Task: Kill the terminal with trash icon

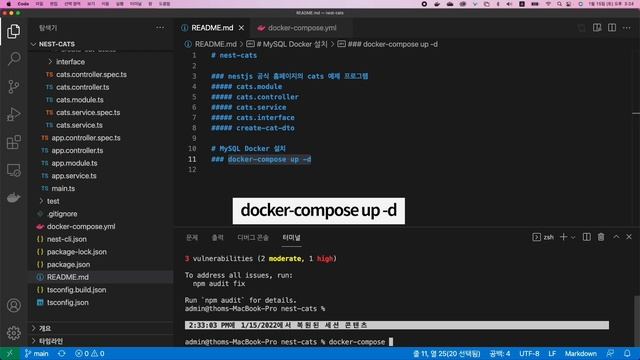Action: click(601, 237)
